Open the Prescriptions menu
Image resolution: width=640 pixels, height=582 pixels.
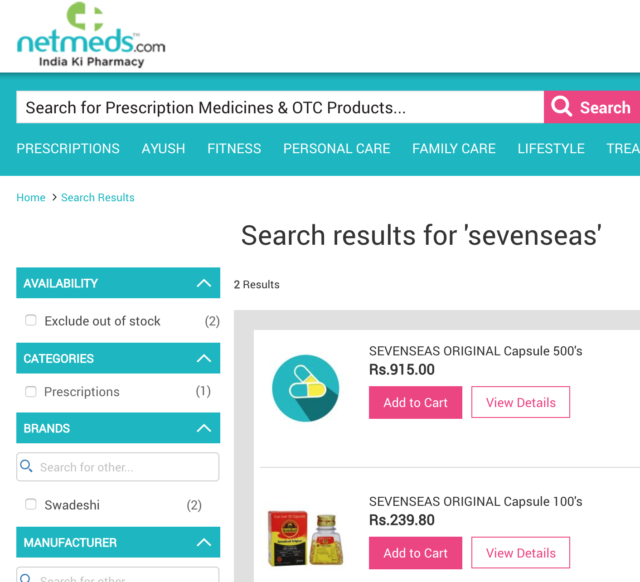[68, 148]
